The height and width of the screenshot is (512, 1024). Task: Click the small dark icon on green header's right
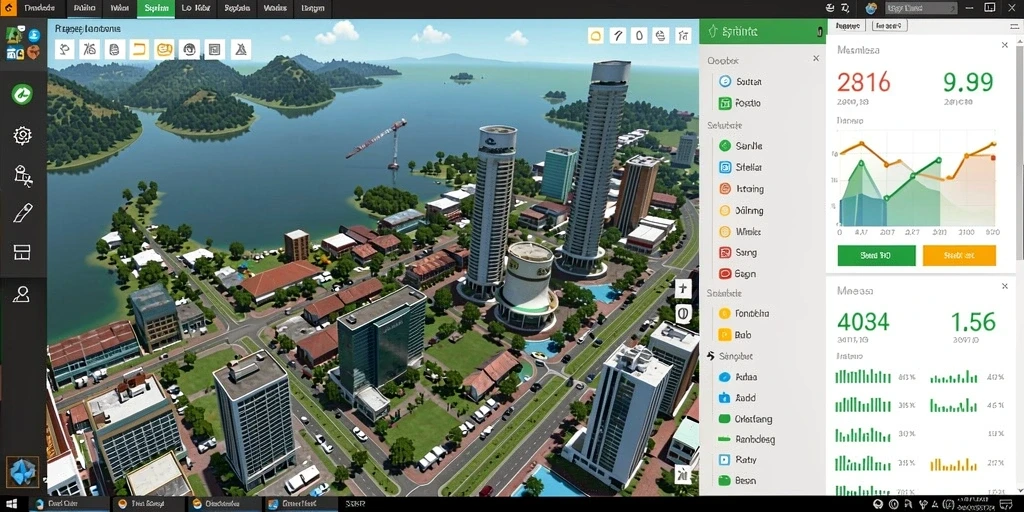(820, 31)
